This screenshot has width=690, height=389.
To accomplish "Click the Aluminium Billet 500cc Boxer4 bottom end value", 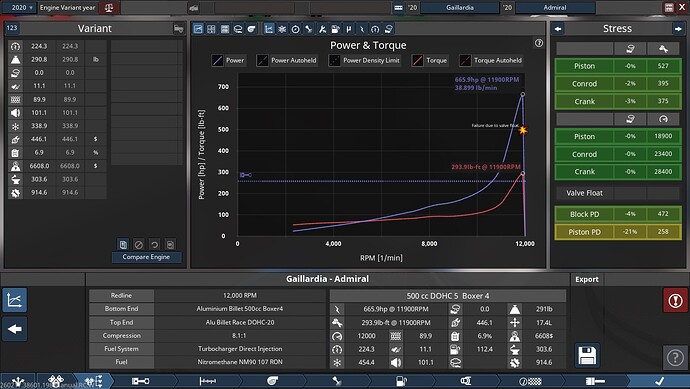I will 240,308.
